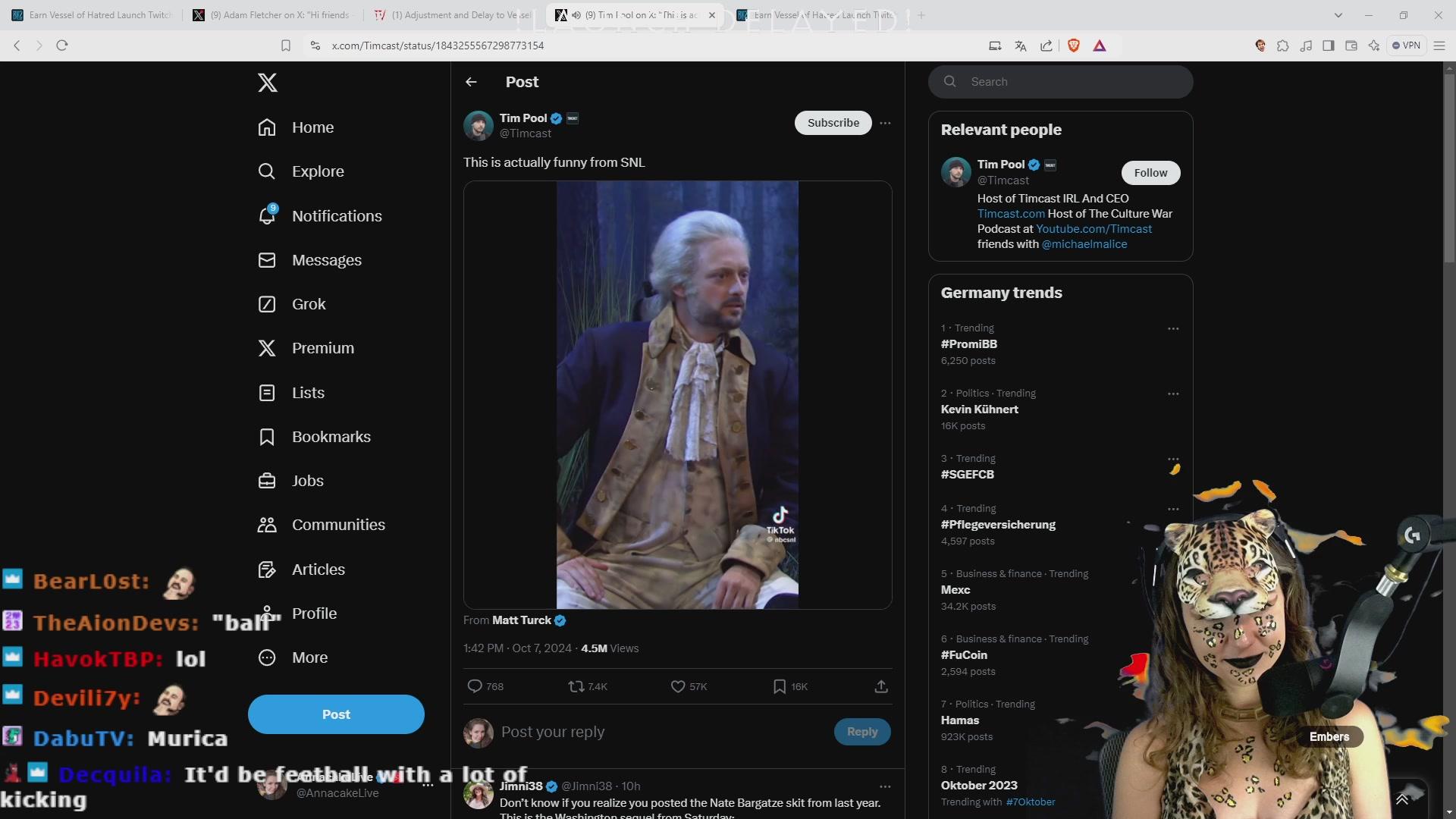The image size is (1456, 819).
Task: Play the SNL video thumbnail
Action: [677, 395]
